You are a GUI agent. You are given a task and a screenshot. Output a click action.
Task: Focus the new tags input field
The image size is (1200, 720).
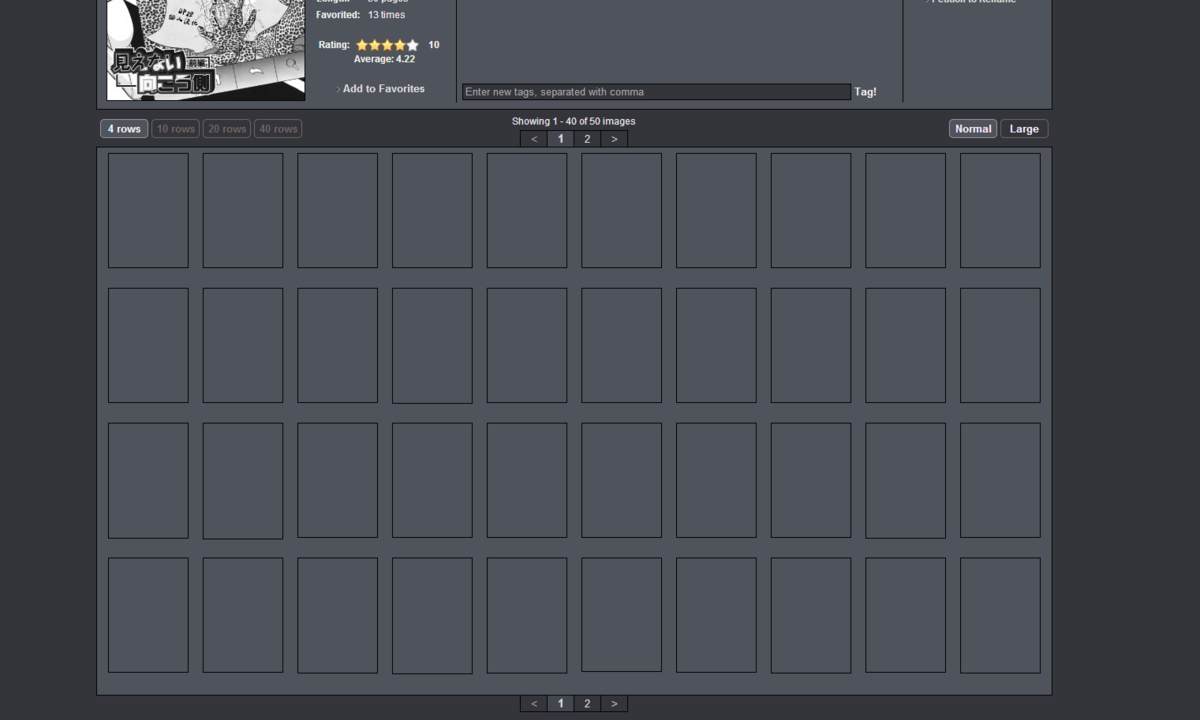[x=656, y=92]
